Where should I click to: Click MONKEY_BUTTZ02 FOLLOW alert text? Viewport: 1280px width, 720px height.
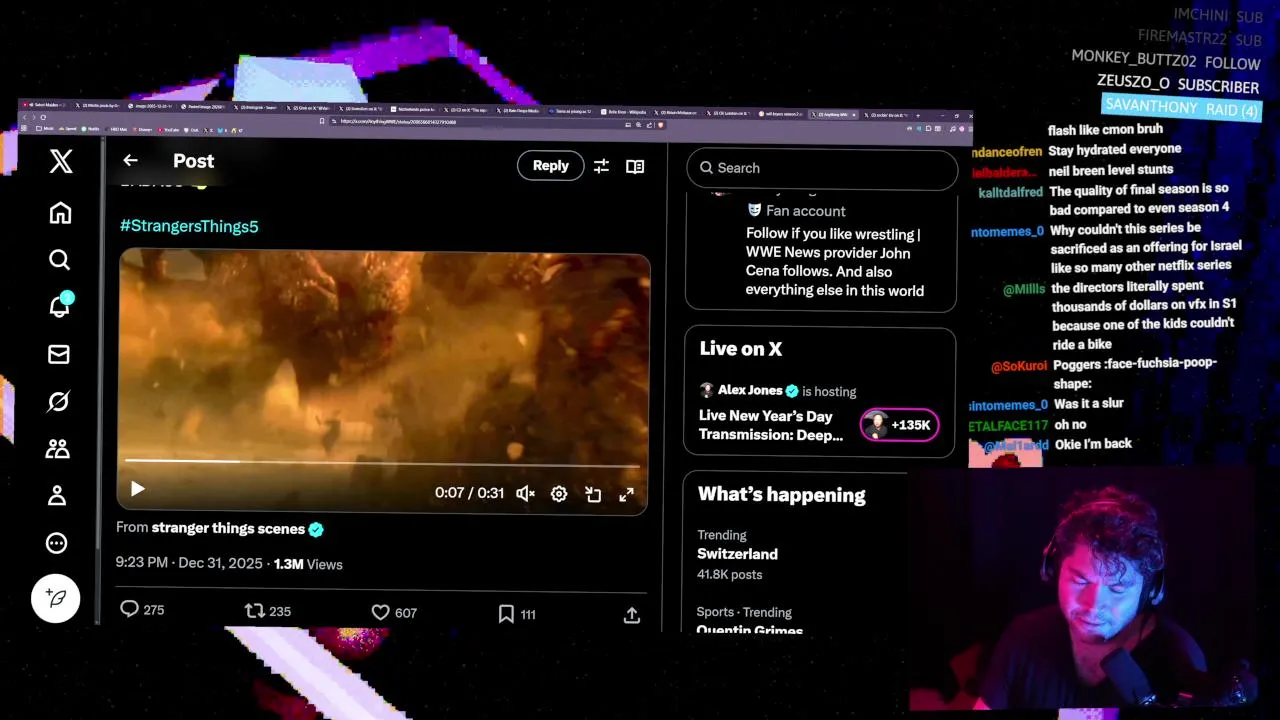1166,60
